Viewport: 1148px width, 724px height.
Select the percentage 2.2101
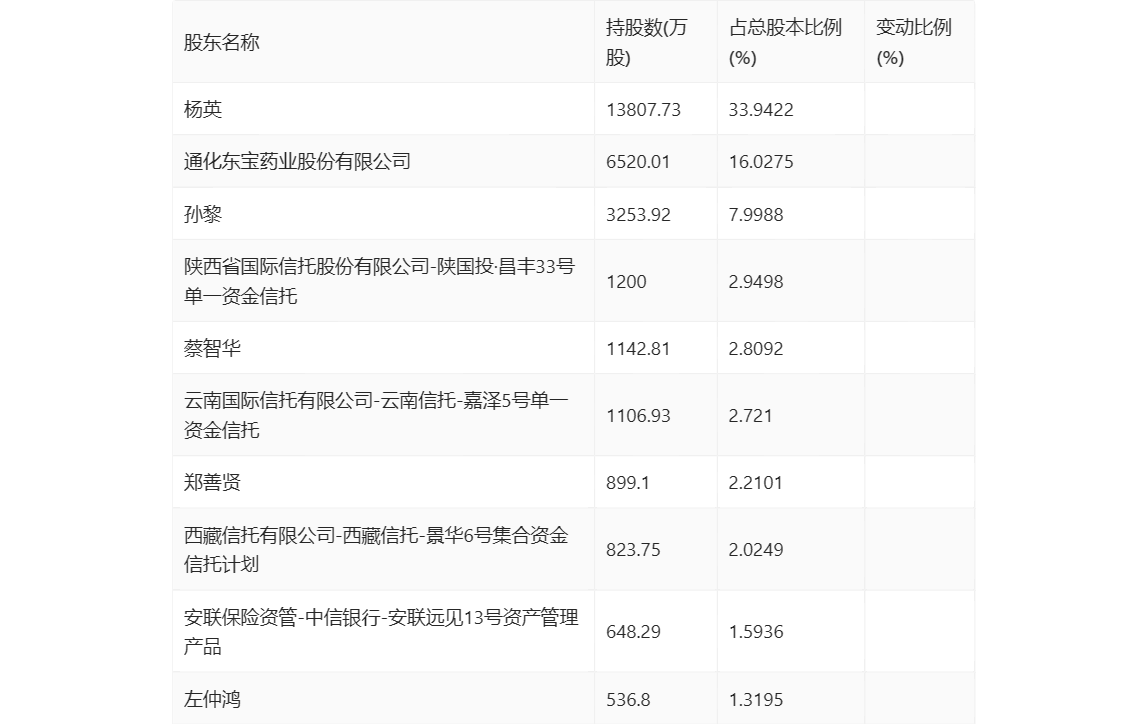pos(756,482)
